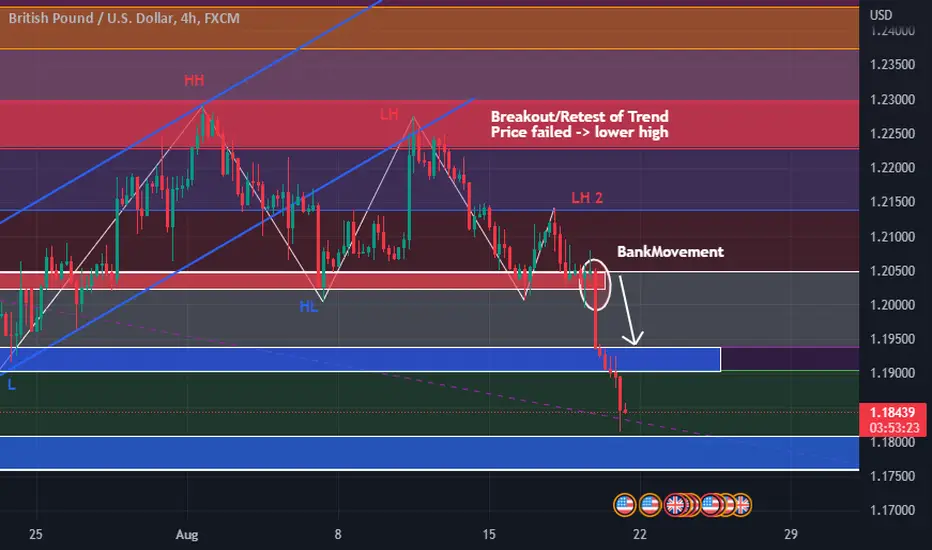
Task: Open the second orange-ringed US flag event marker
Action: coord(650,505)
